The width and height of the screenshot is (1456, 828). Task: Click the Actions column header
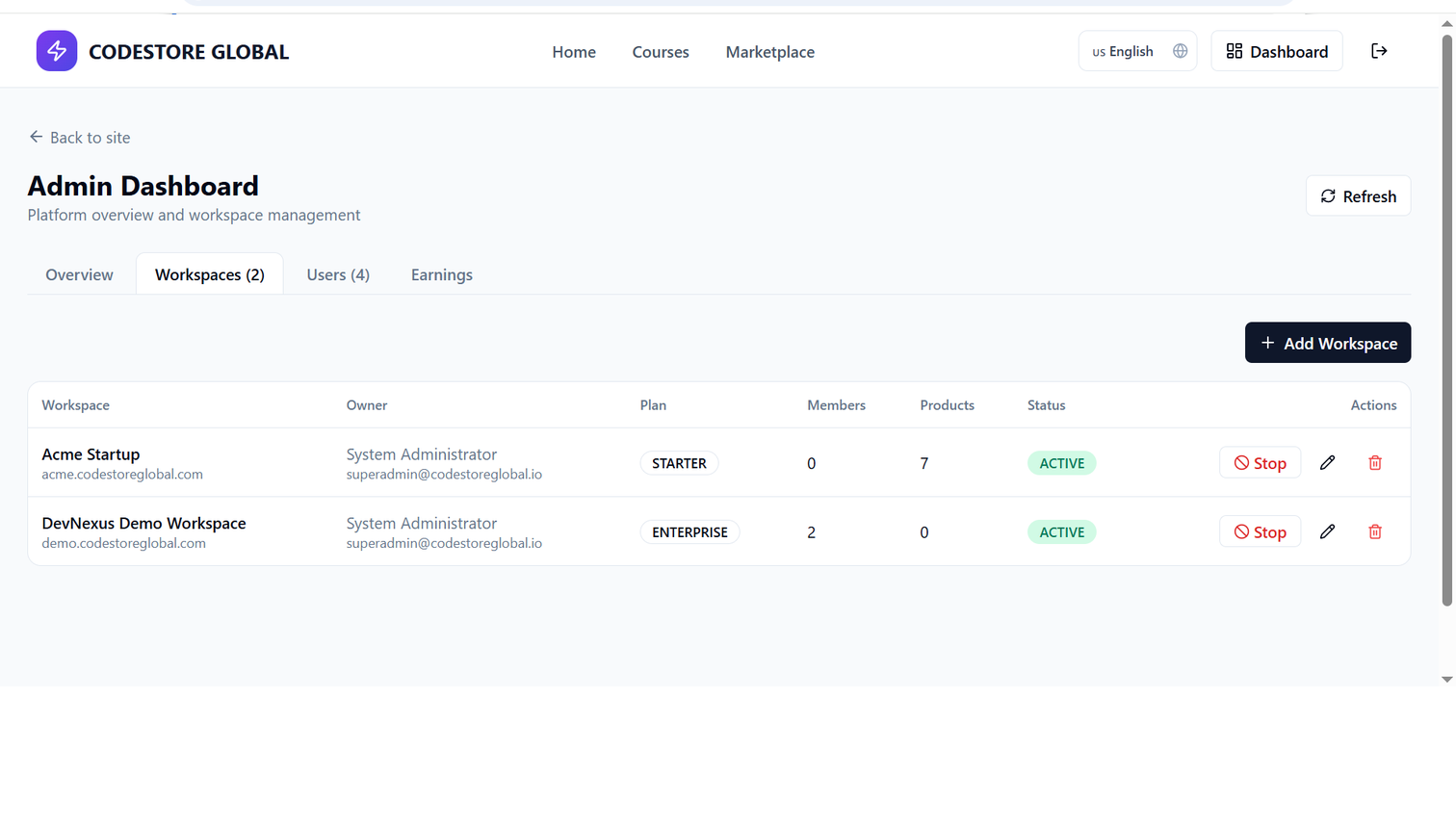click(1373, 405)
